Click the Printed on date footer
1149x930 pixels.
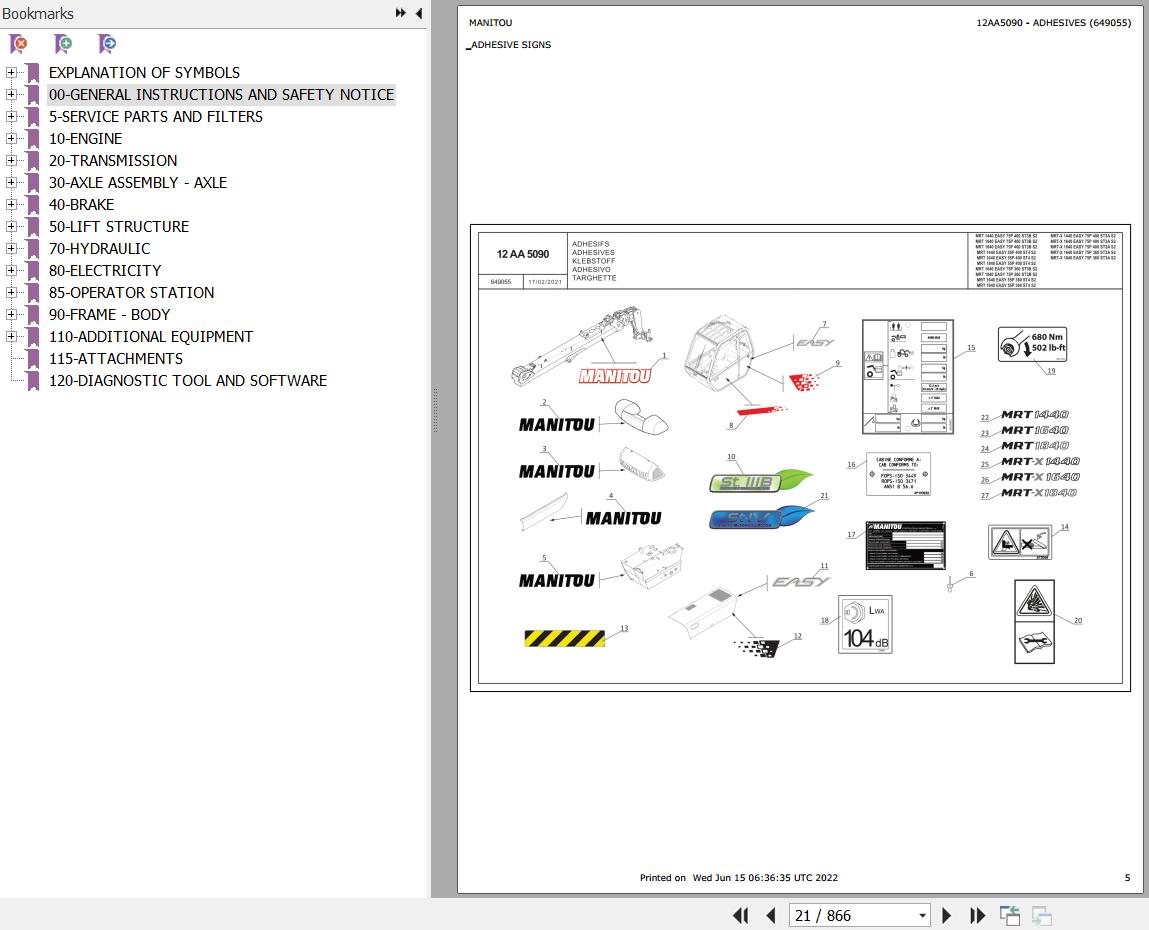(x=739, y=877)
